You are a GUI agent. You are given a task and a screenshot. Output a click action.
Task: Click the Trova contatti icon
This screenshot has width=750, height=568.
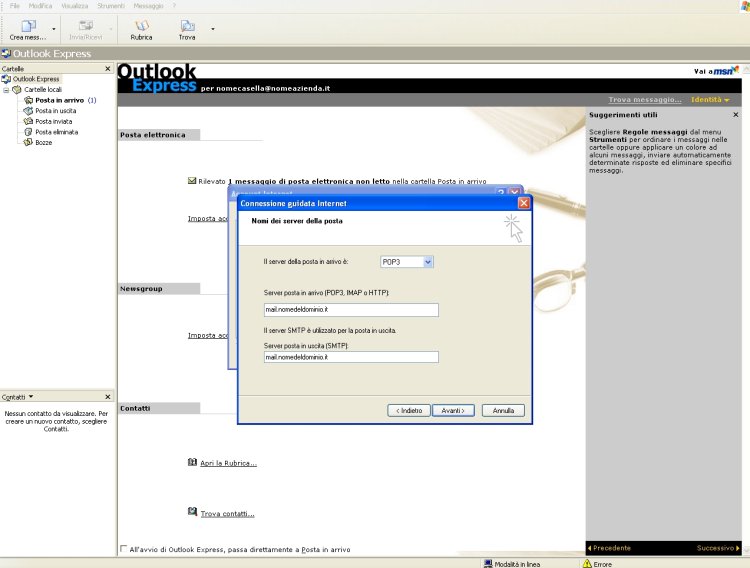pos(192,512)
